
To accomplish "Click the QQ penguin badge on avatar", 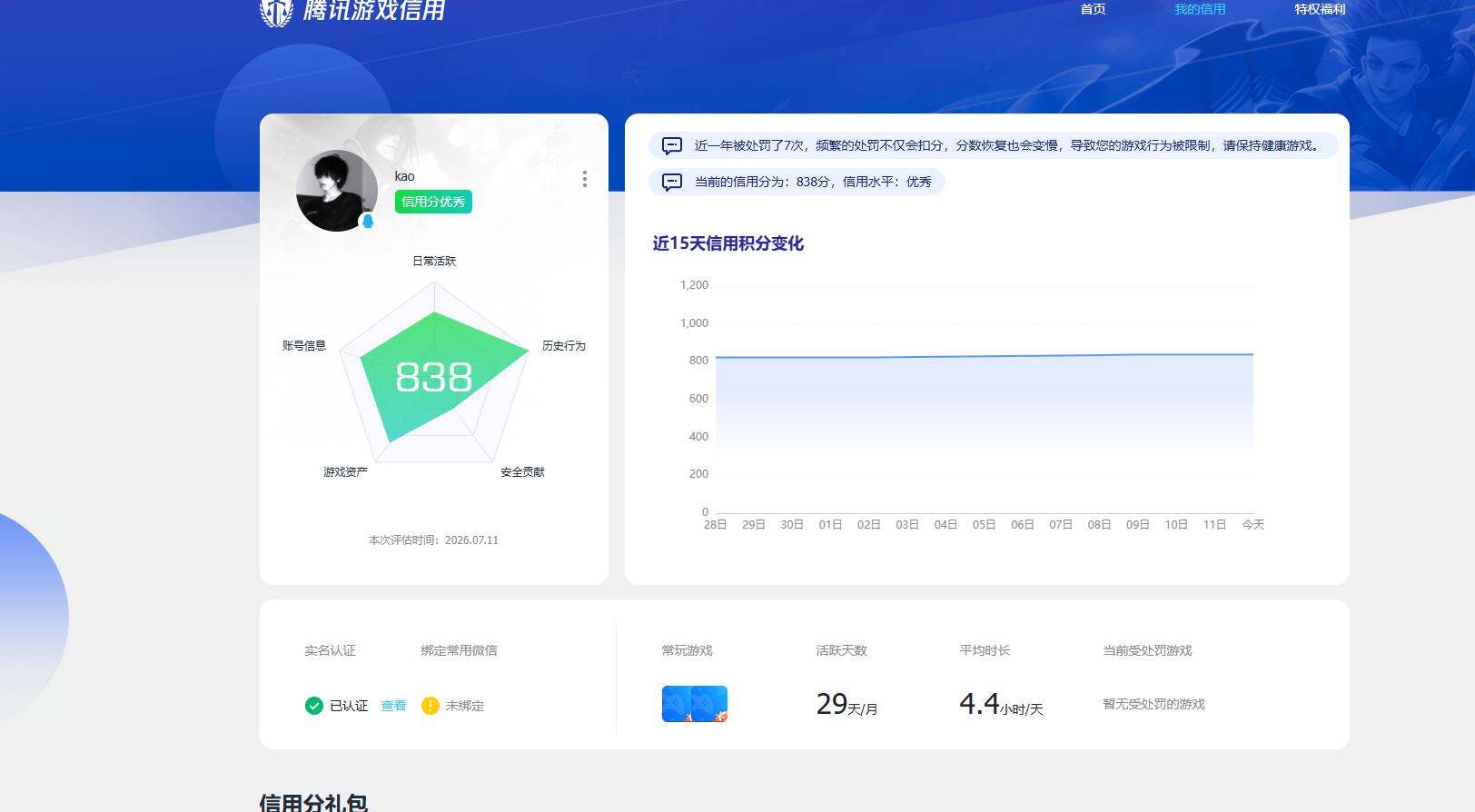I will pyautogui.click(x=368, y=220).
